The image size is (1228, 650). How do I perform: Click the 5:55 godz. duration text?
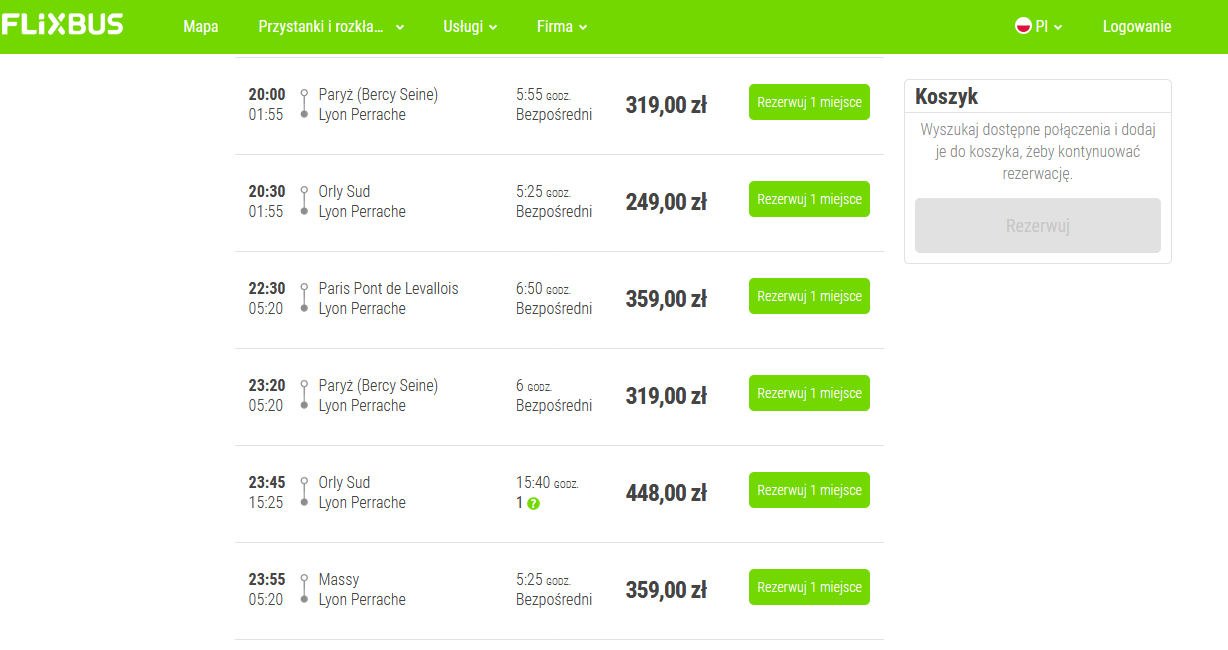click(x=543, y=95)
